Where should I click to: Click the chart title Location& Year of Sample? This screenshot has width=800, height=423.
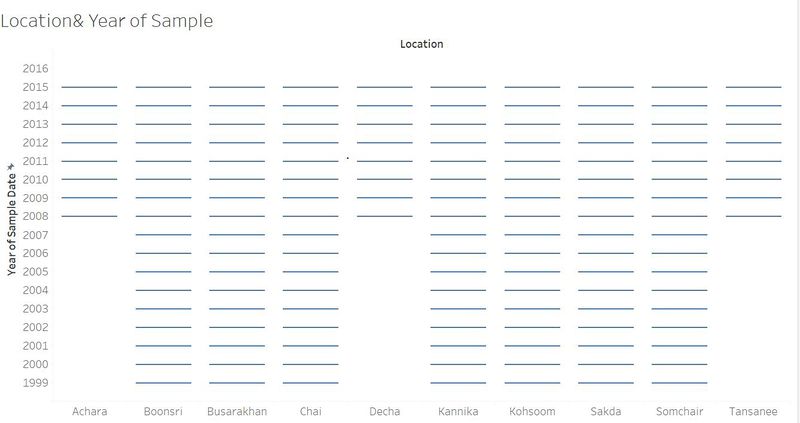[107, 21]
